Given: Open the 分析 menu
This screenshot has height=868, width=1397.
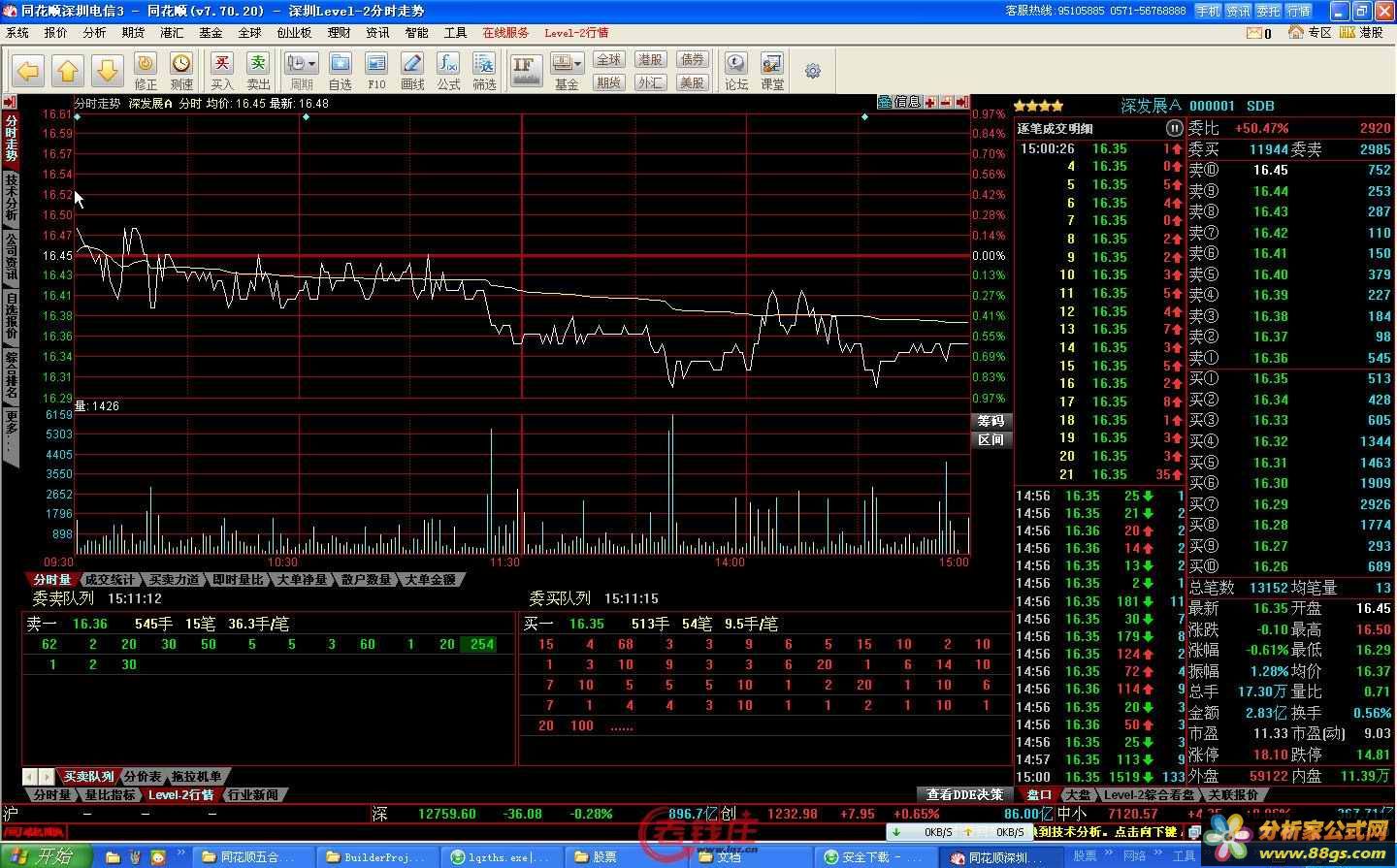Looking at the screenshot, I should [94, 32].
